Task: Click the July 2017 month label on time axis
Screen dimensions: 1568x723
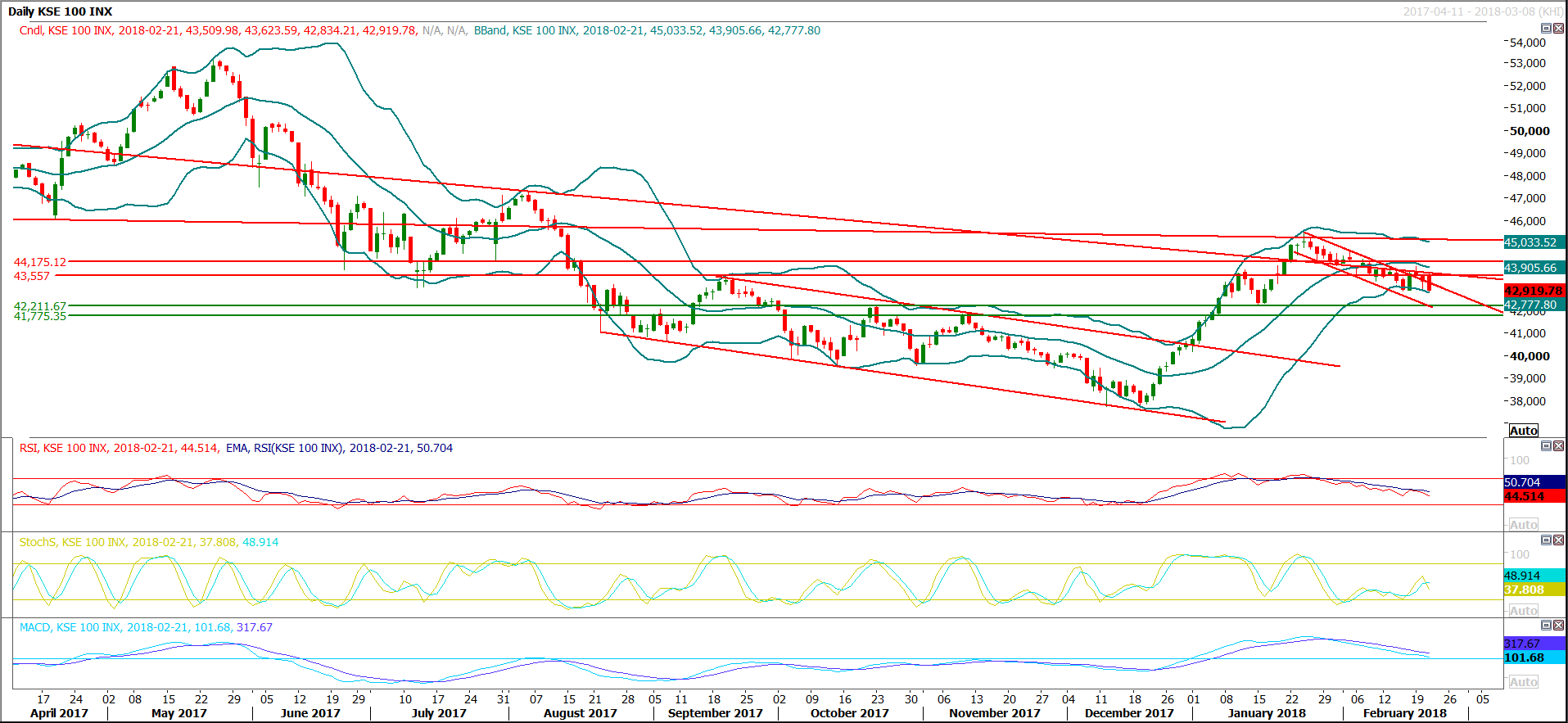Action: (x=439, y=713)
